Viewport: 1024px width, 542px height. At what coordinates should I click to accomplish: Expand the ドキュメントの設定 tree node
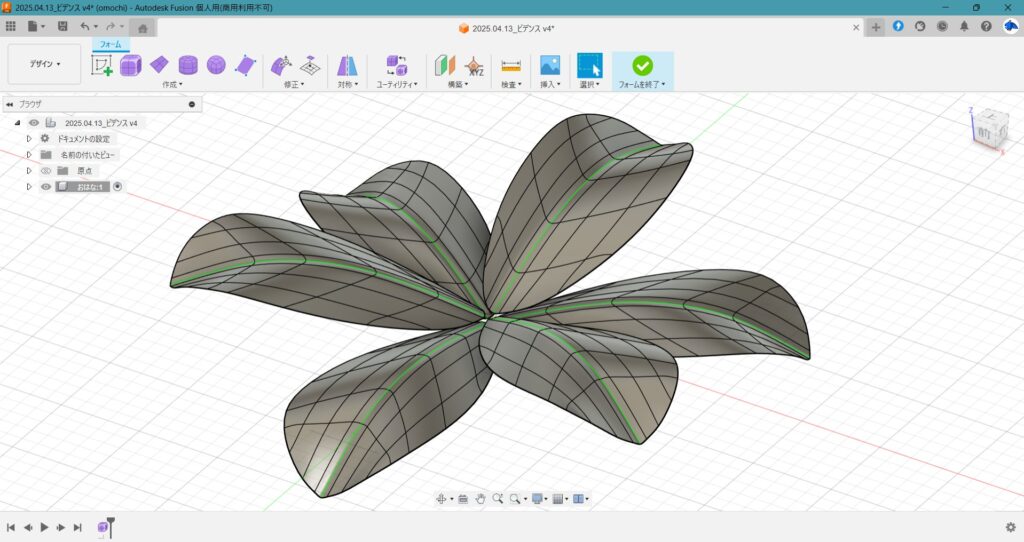29,139
